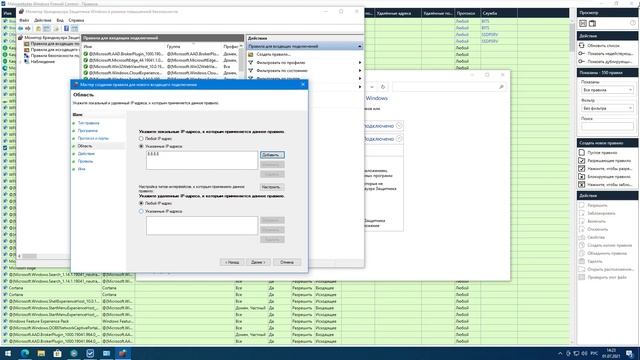
Task: Click the Назад button in wizard
Action: 232,262
